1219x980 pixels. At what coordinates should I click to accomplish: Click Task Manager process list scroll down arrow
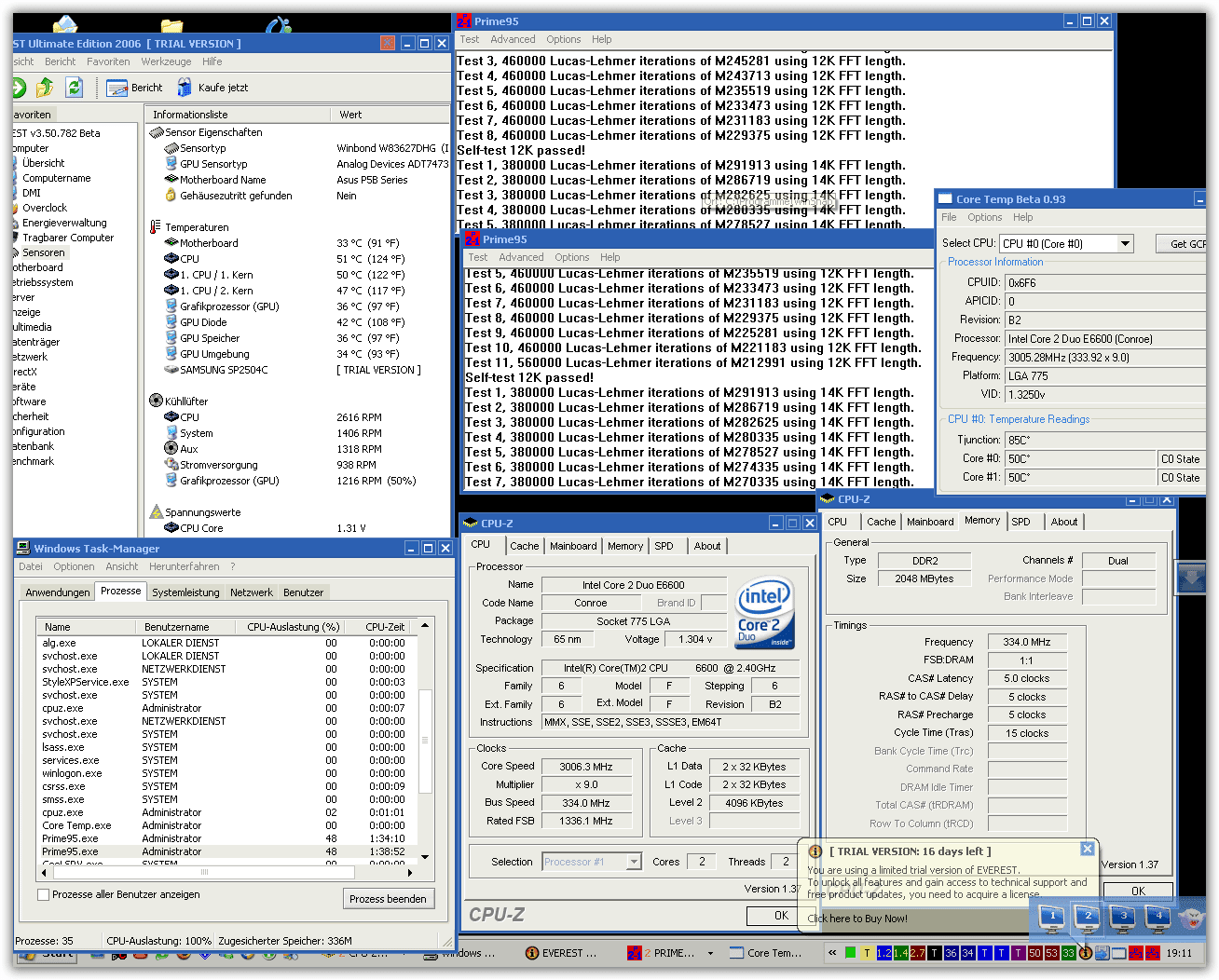[425, 857]
